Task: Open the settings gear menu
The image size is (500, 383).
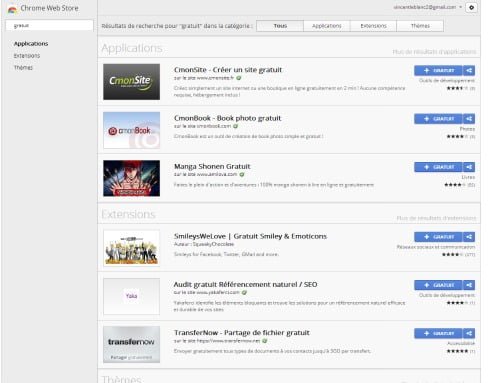Action: pos(471,7)
